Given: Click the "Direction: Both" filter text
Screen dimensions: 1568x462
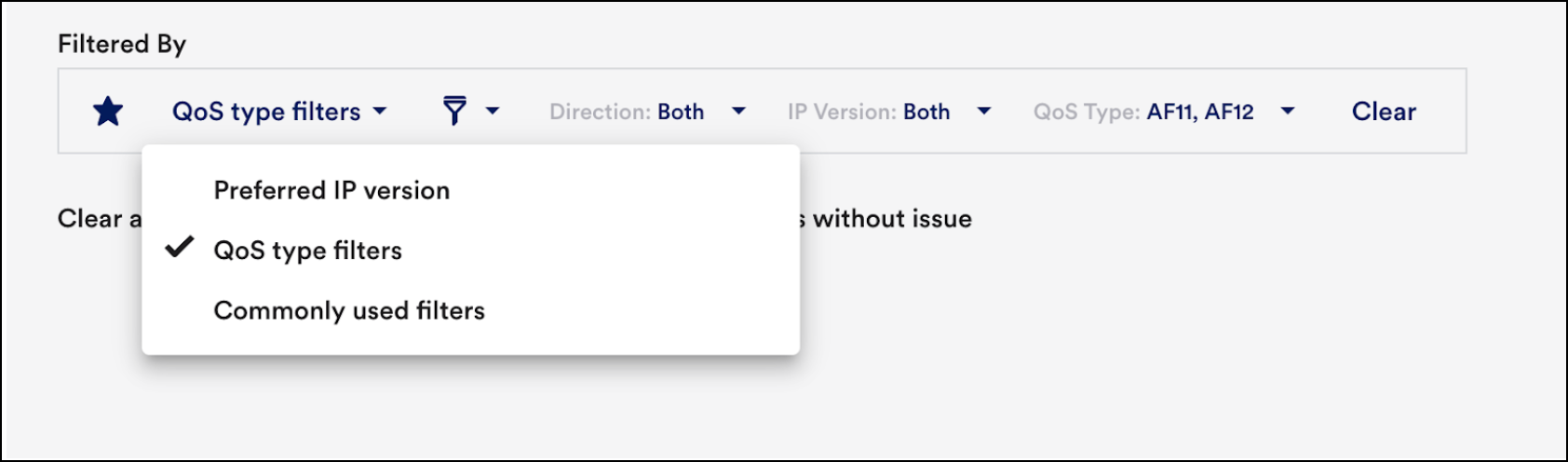Looking at the screenshot, I should point(627,112).
